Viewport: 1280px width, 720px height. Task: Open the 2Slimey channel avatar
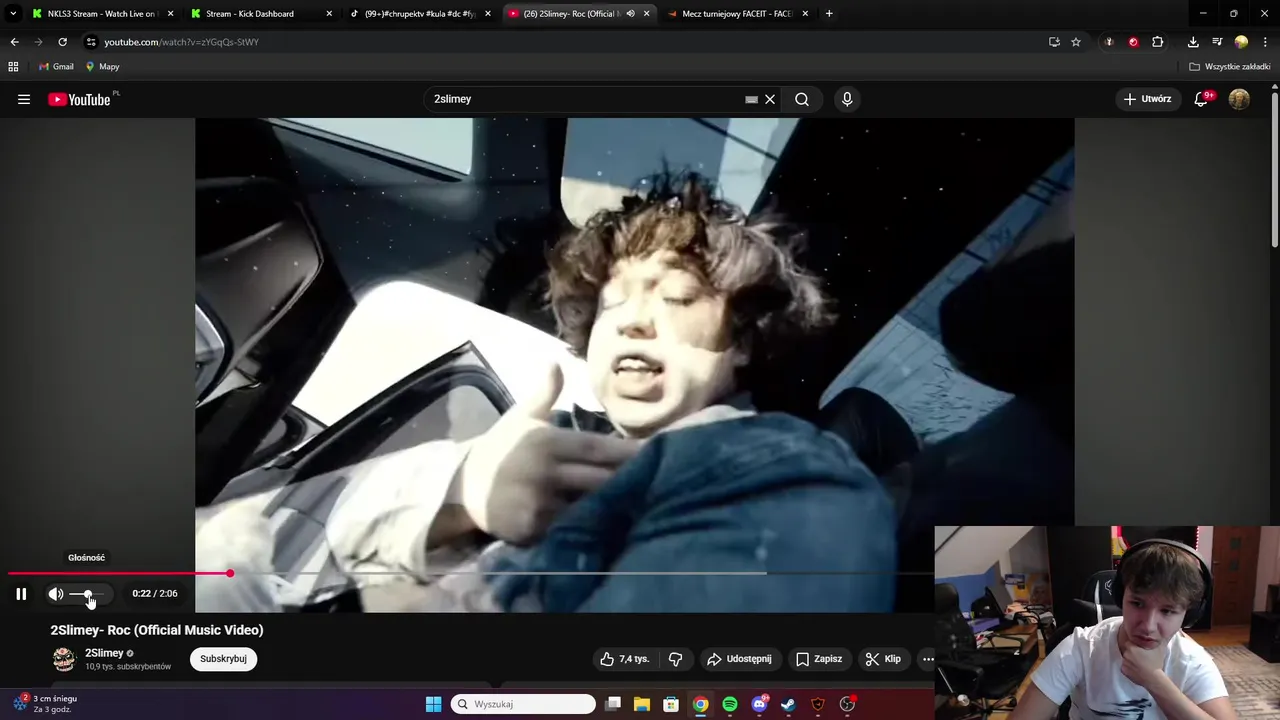pos(64,659)
